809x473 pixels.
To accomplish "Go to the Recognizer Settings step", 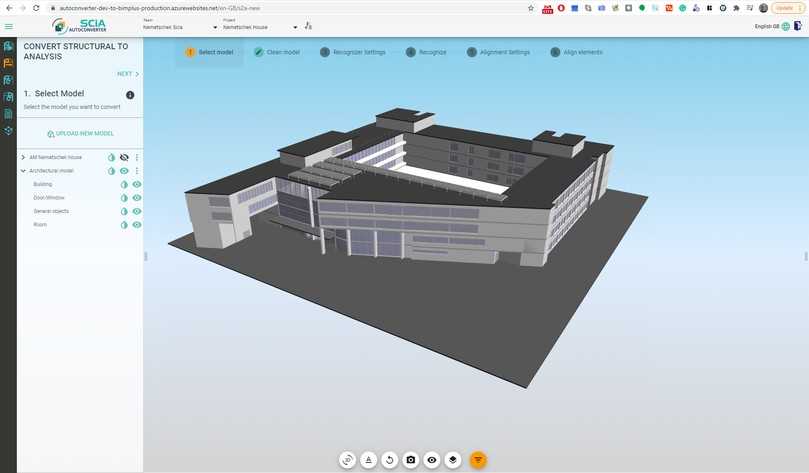I will [352, 52].
